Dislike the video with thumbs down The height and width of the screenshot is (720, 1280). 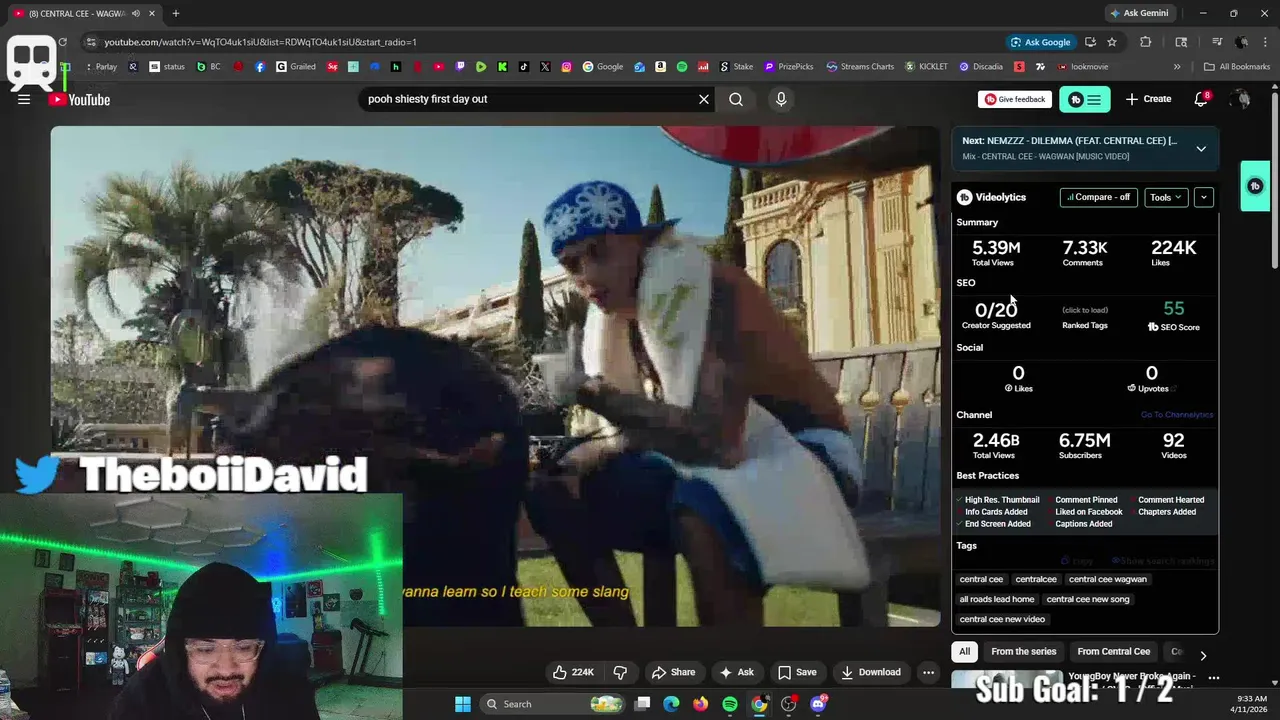(x=620, y=672)
